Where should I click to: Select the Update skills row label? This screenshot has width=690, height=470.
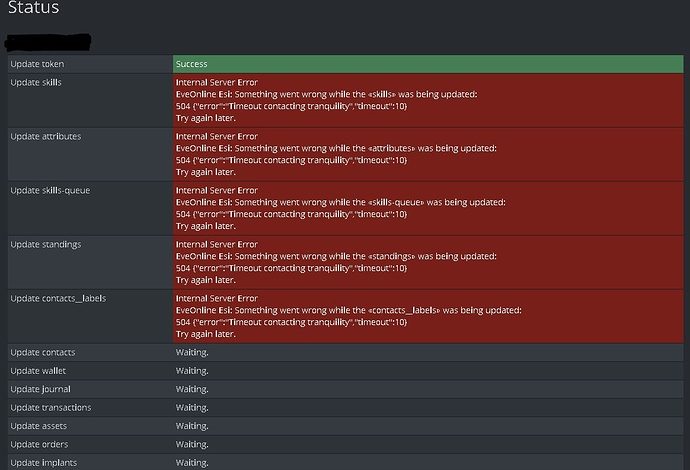(x=36, y=82)
